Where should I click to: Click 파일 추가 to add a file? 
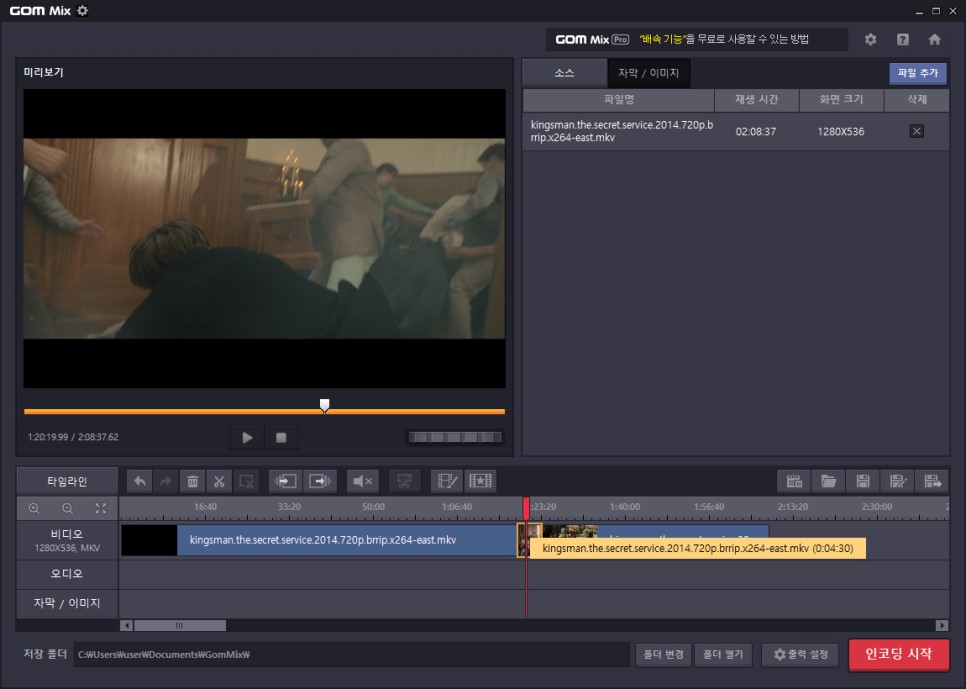[917, 73]
